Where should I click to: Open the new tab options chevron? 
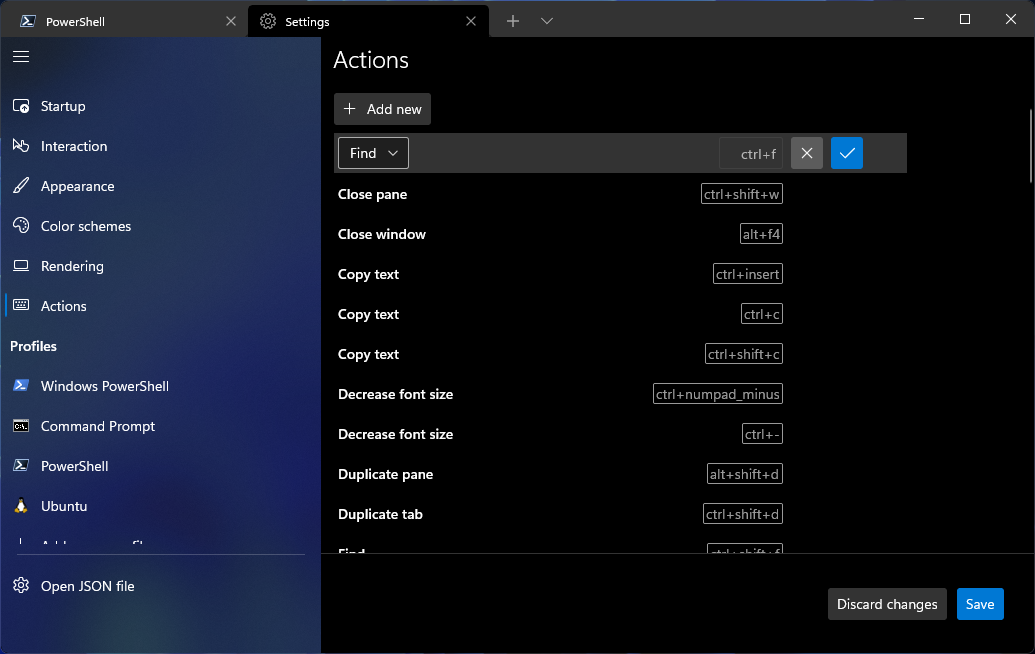click(x=545, y=20)
